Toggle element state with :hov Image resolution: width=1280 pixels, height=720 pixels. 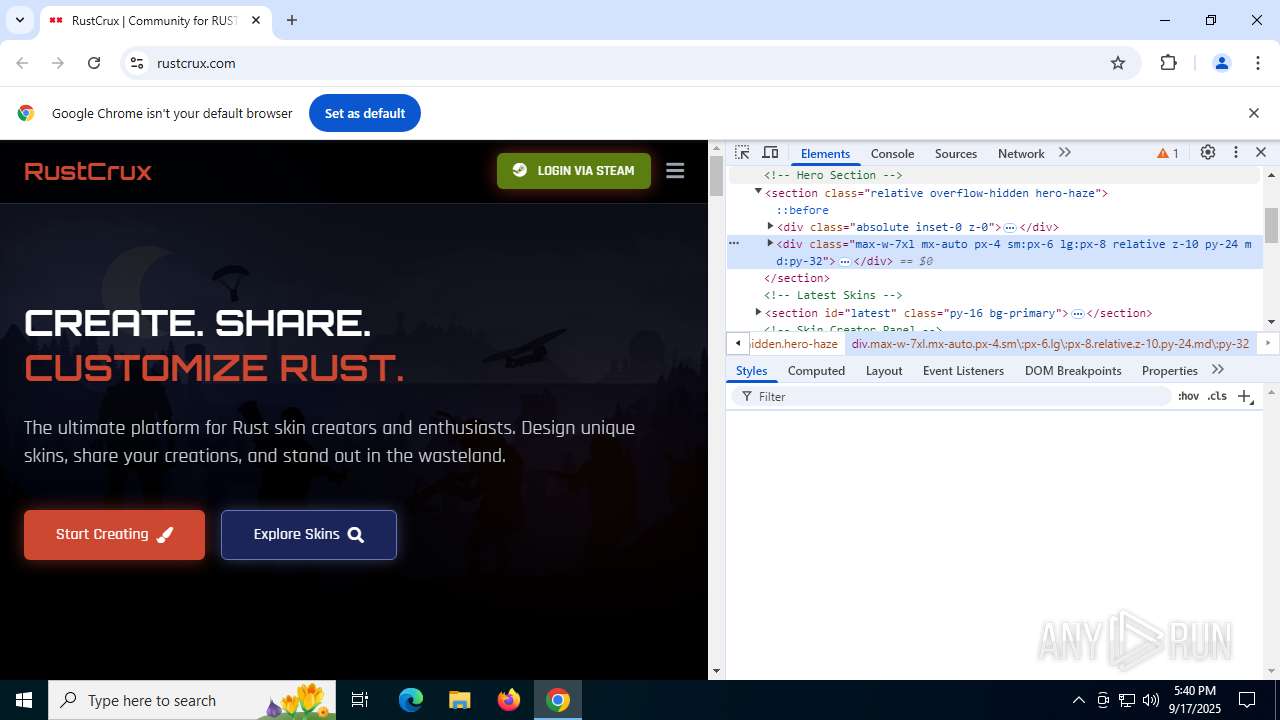tap(1188, 397)
